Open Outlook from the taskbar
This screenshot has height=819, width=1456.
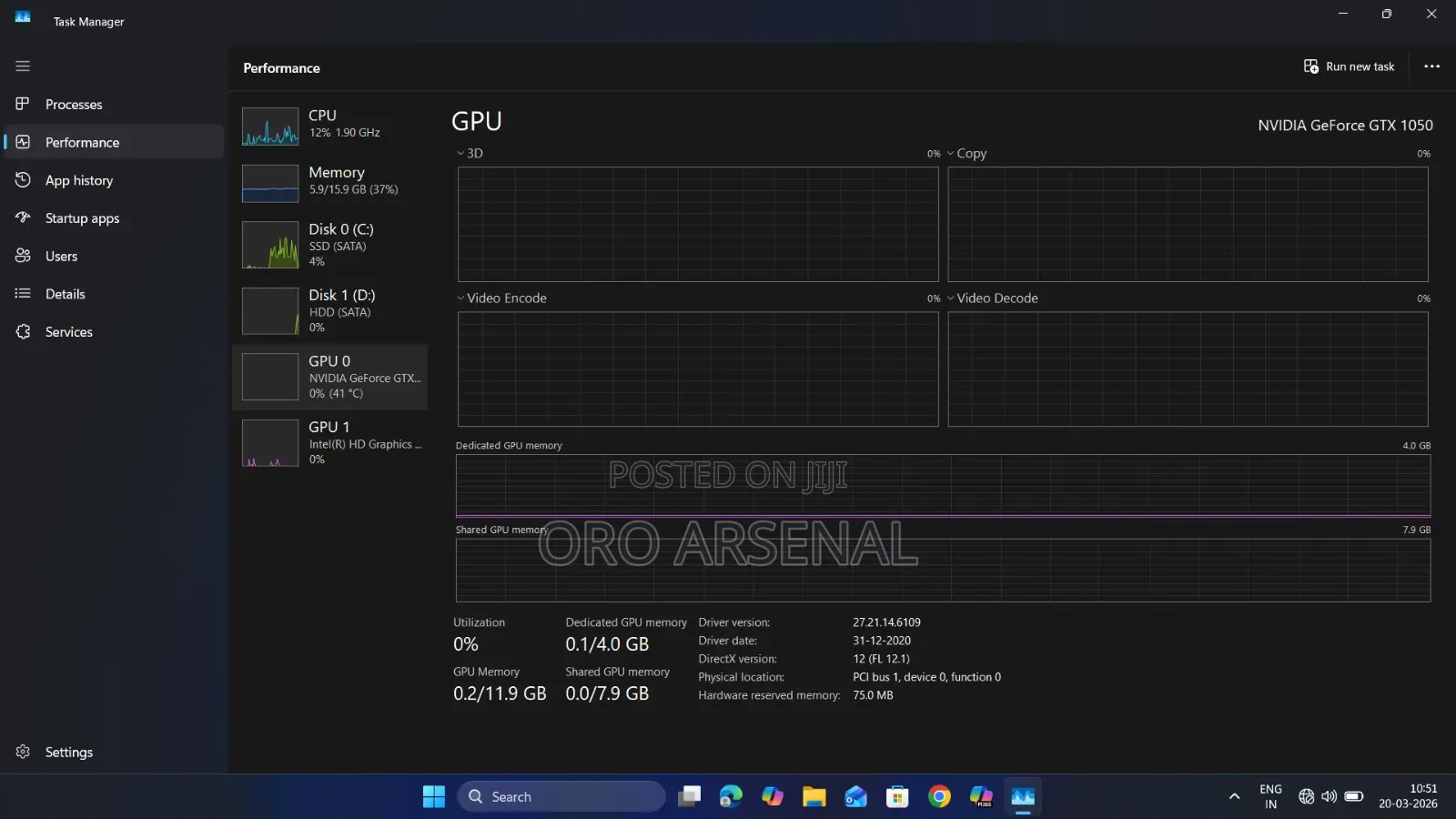tap(855, 797)
